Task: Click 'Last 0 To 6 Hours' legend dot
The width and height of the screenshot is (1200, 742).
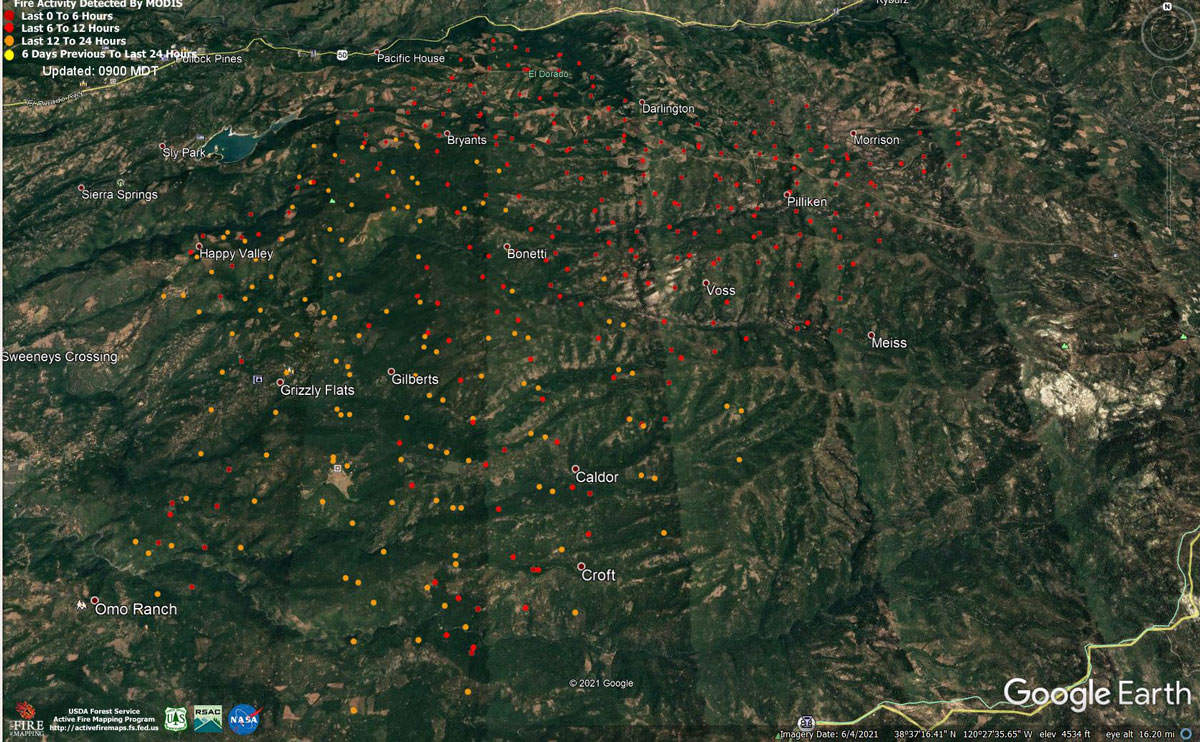Action: click(9, 17)
